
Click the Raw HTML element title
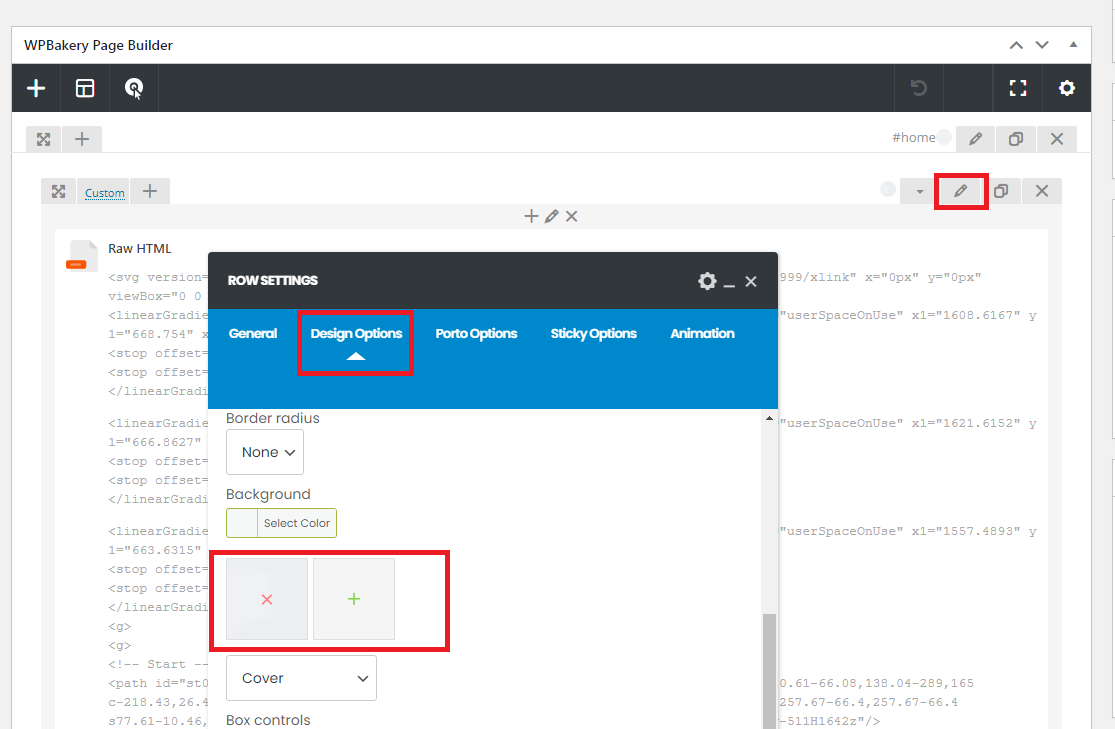[139, 248]
